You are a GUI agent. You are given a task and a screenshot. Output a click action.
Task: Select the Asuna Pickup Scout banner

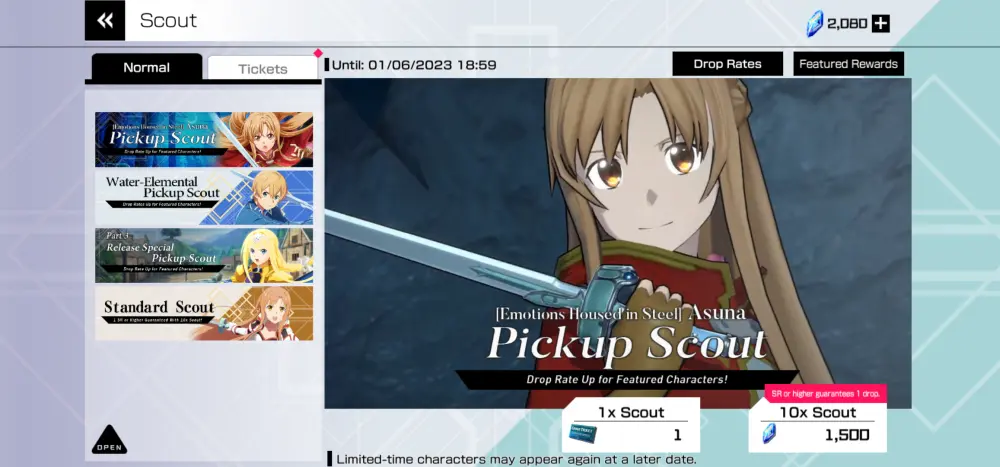tap(204, 139)
